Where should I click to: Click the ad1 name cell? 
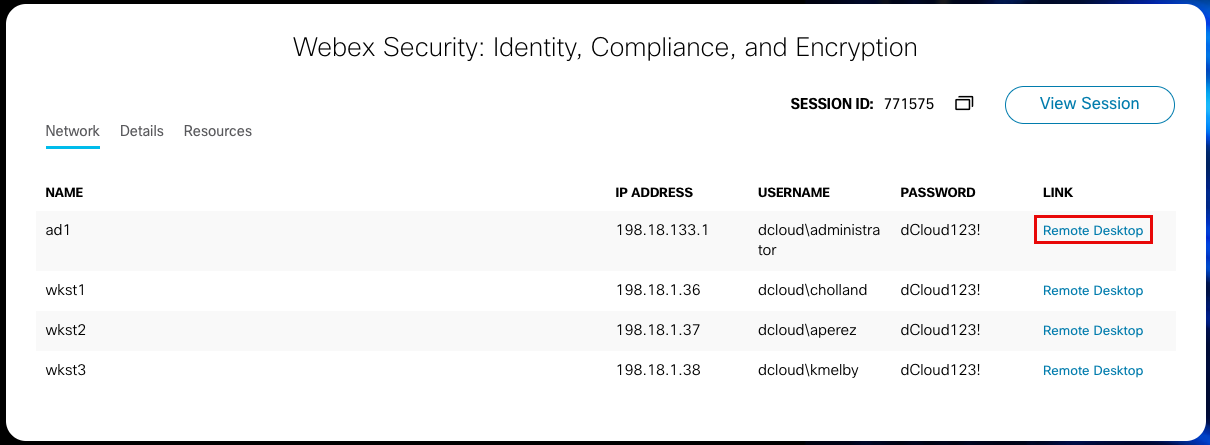(59, 230)
